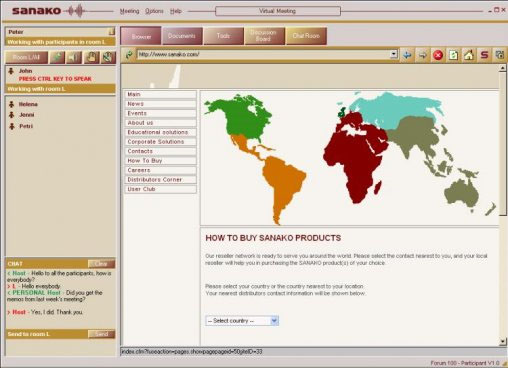Click the chat message input box
This screenshot has width=508, height=368.
[60, 347]
